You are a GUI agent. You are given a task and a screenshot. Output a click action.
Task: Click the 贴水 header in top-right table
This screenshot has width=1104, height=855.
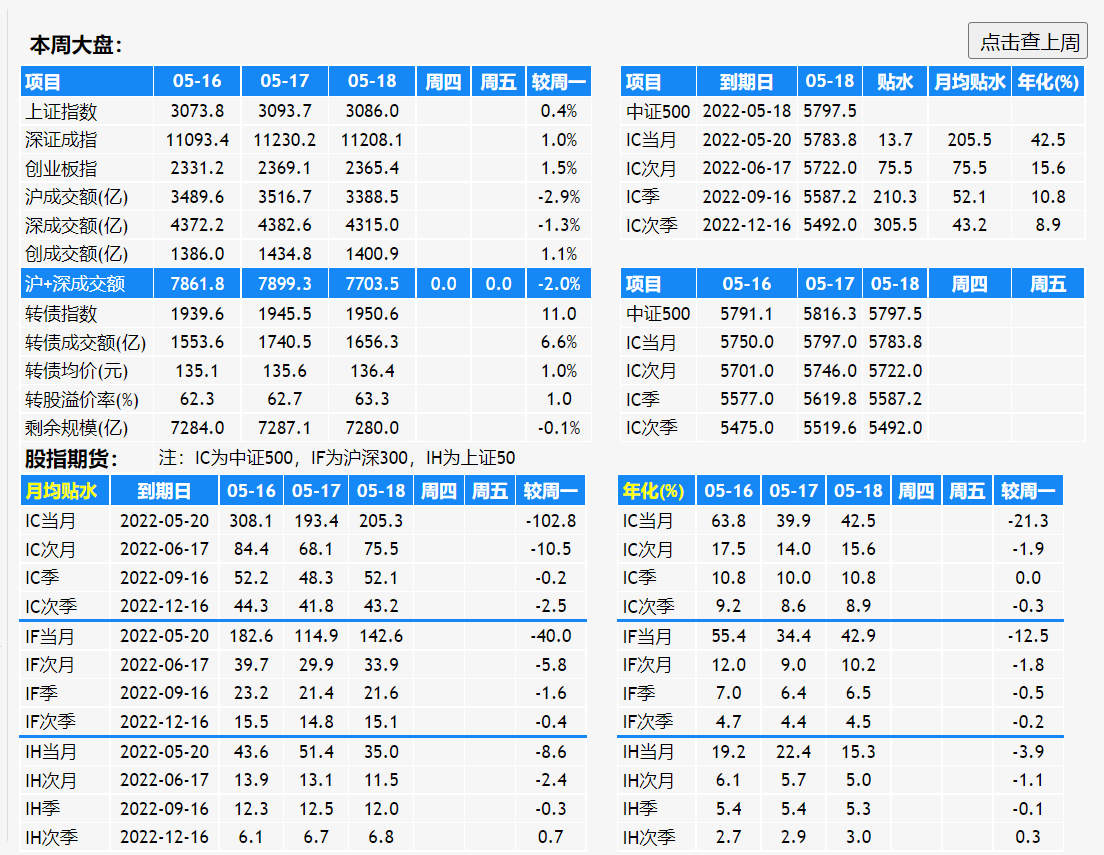tap(895, 82)
